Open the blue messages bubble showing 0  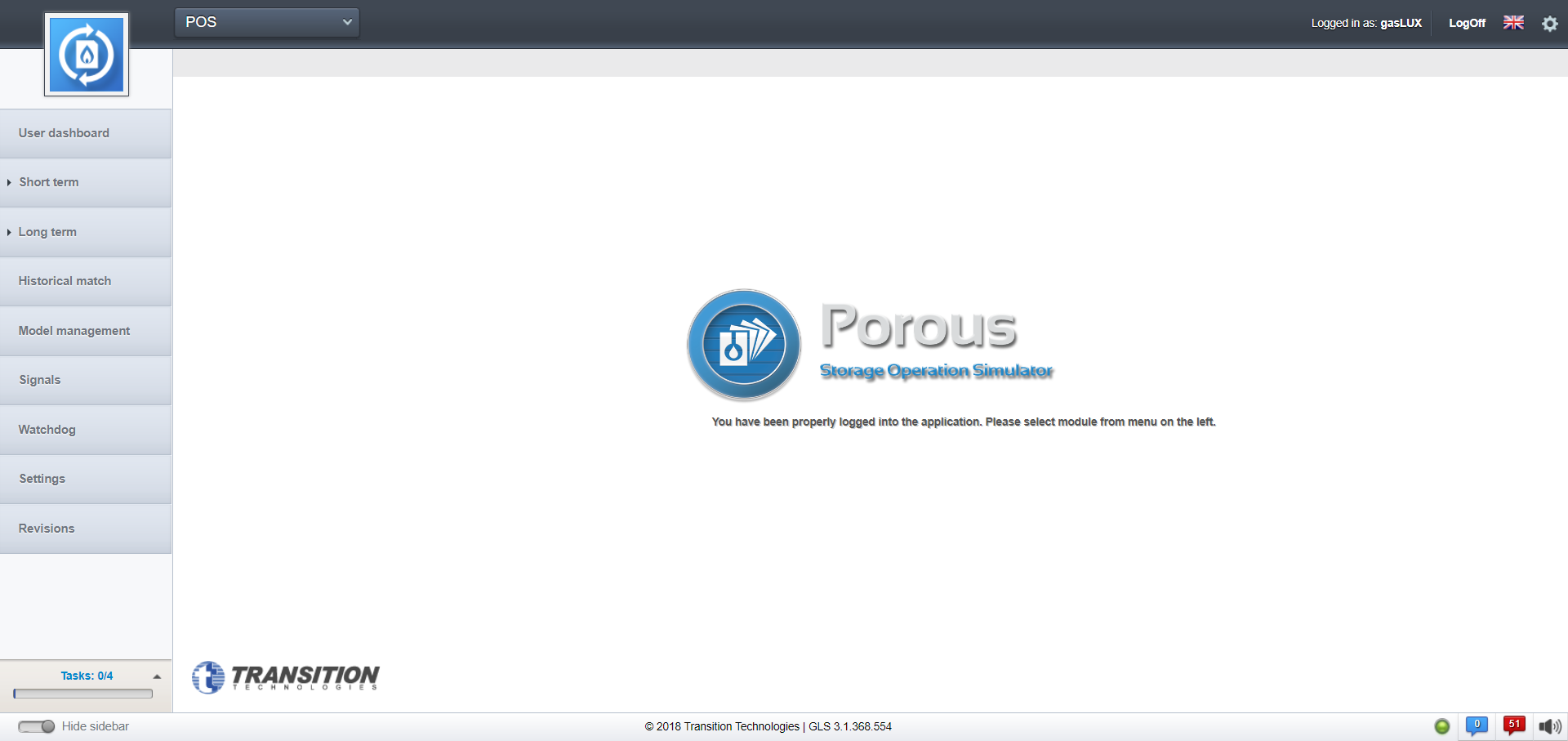click(x=1477, y=725)
